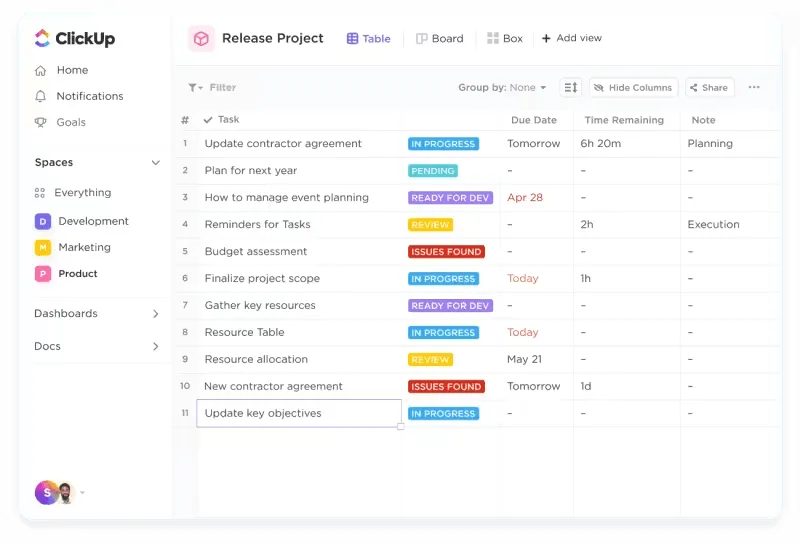
Task: Select the Product space P icon
Action: point(43,274)
